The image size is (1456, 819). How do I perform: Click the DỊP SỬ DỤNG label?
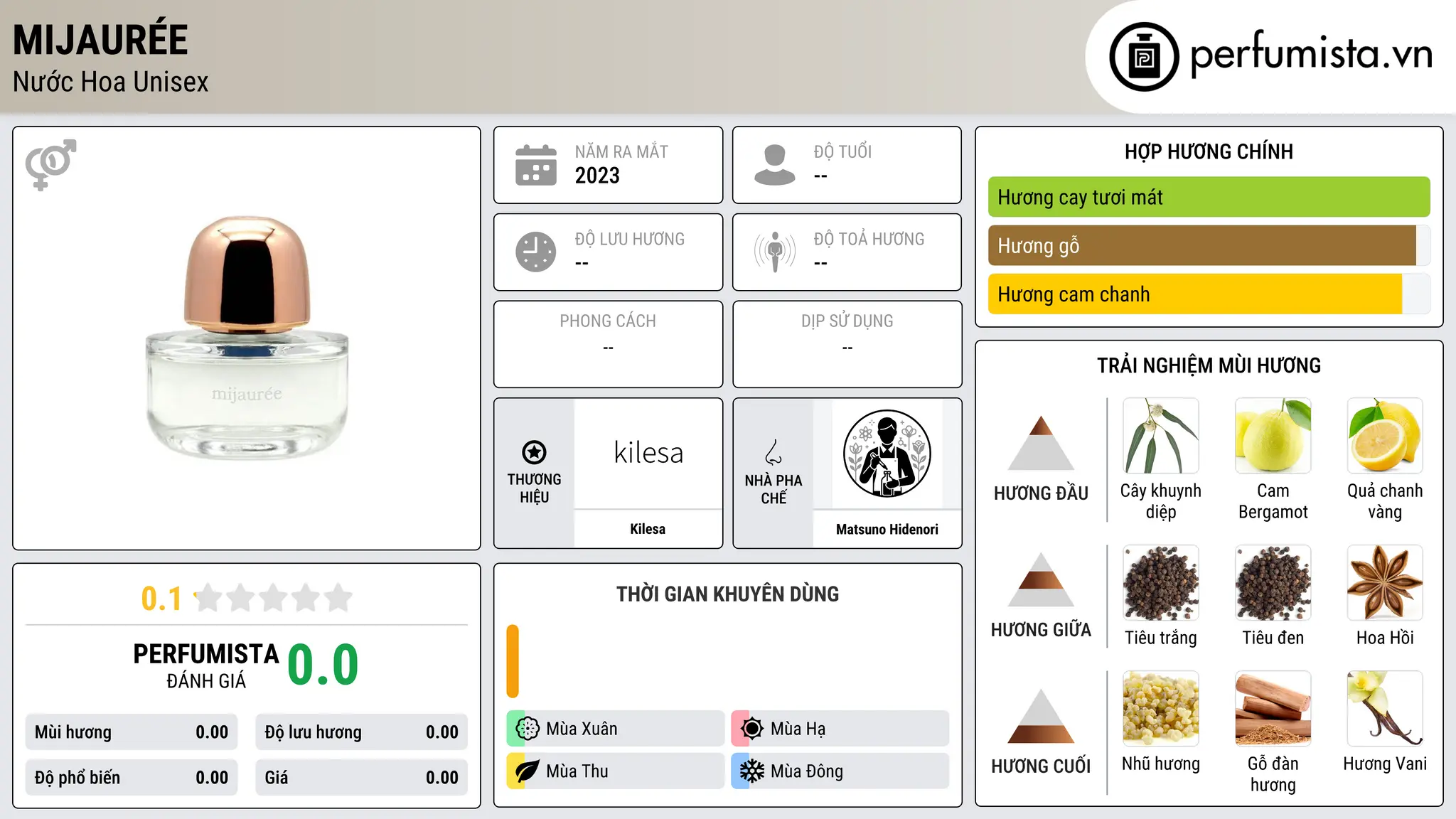click(x=847, y=321)
